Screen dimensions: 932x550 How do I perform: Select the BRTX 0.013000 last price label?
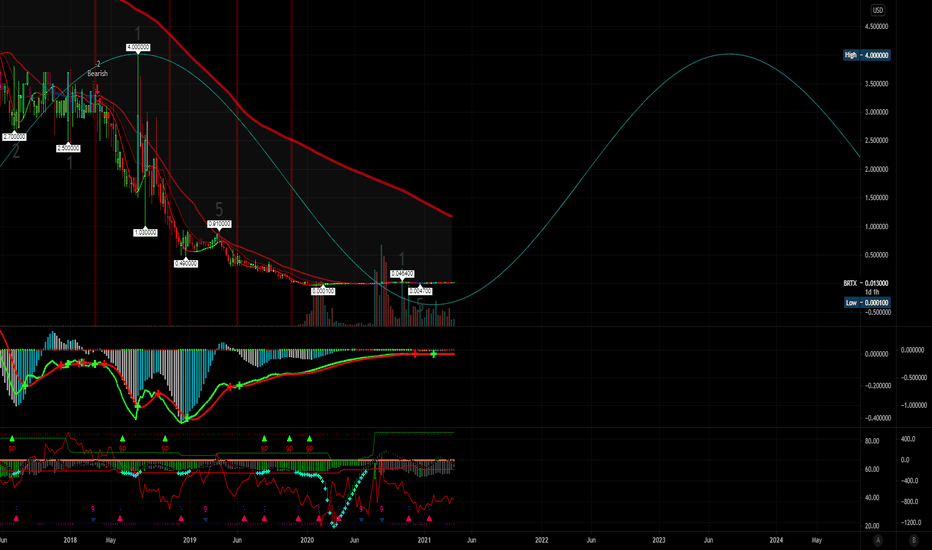pyautogui.click(x=865, y=283)
